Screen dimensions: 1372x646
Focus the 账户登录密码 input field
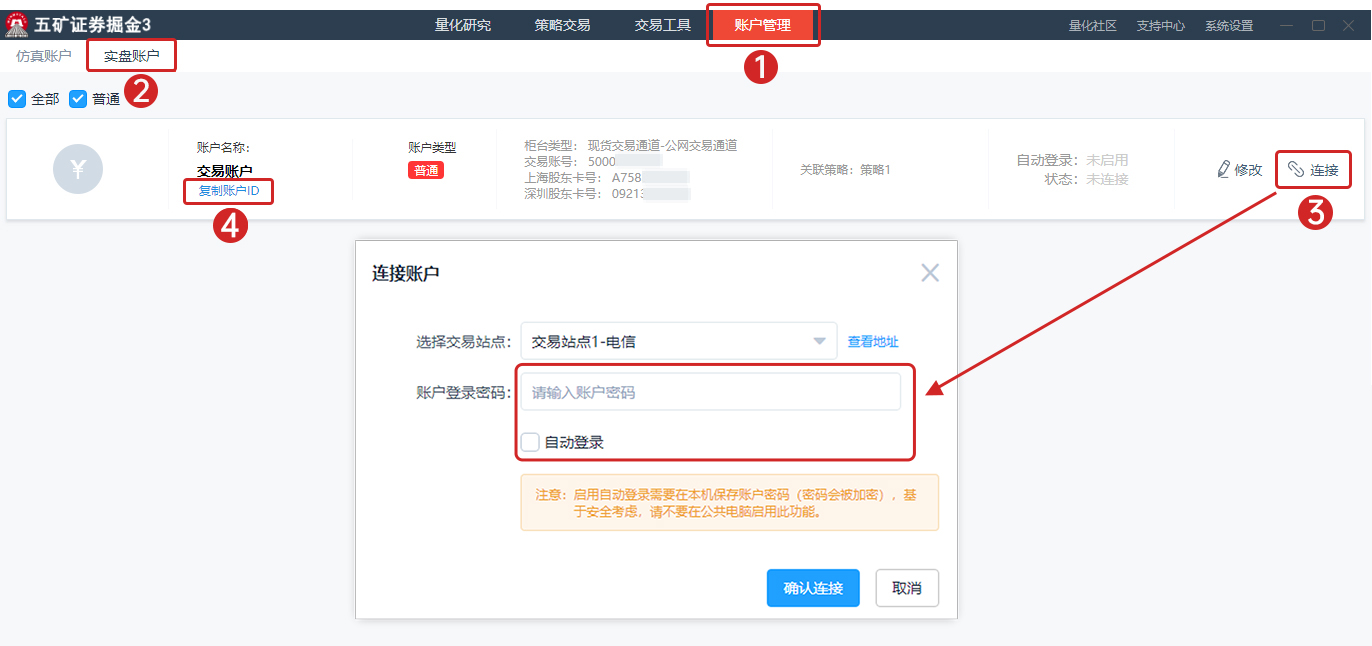[711, 392]
